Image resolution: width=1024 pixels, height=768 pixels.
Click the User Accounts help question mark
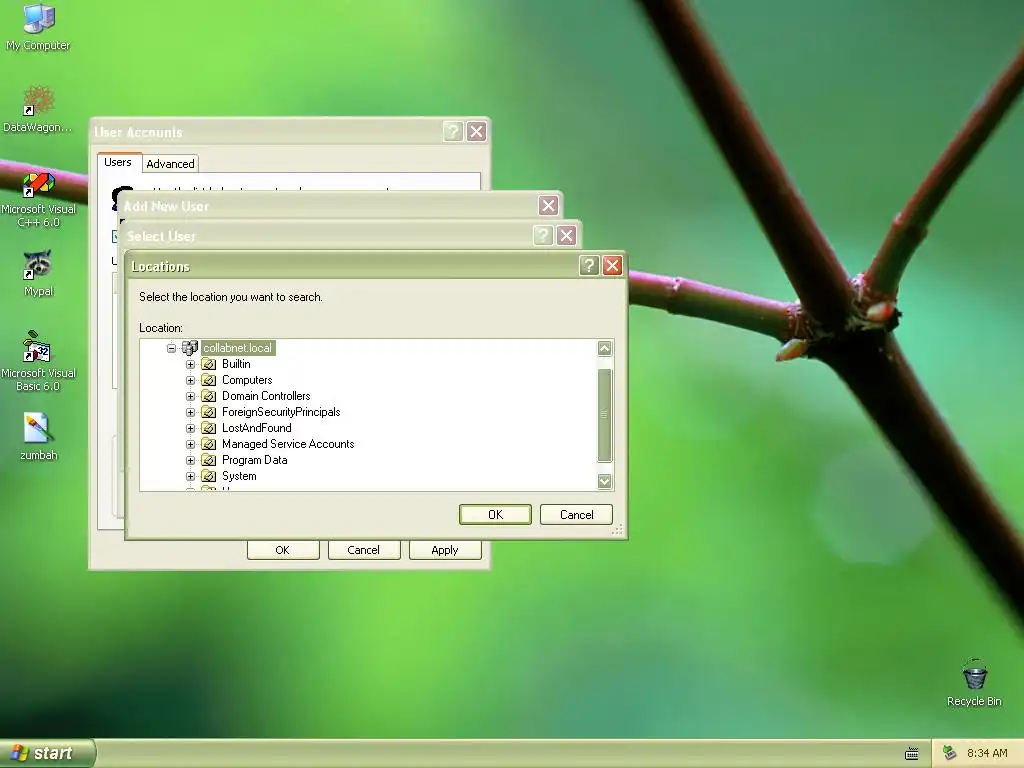click(x=453, y=132)
